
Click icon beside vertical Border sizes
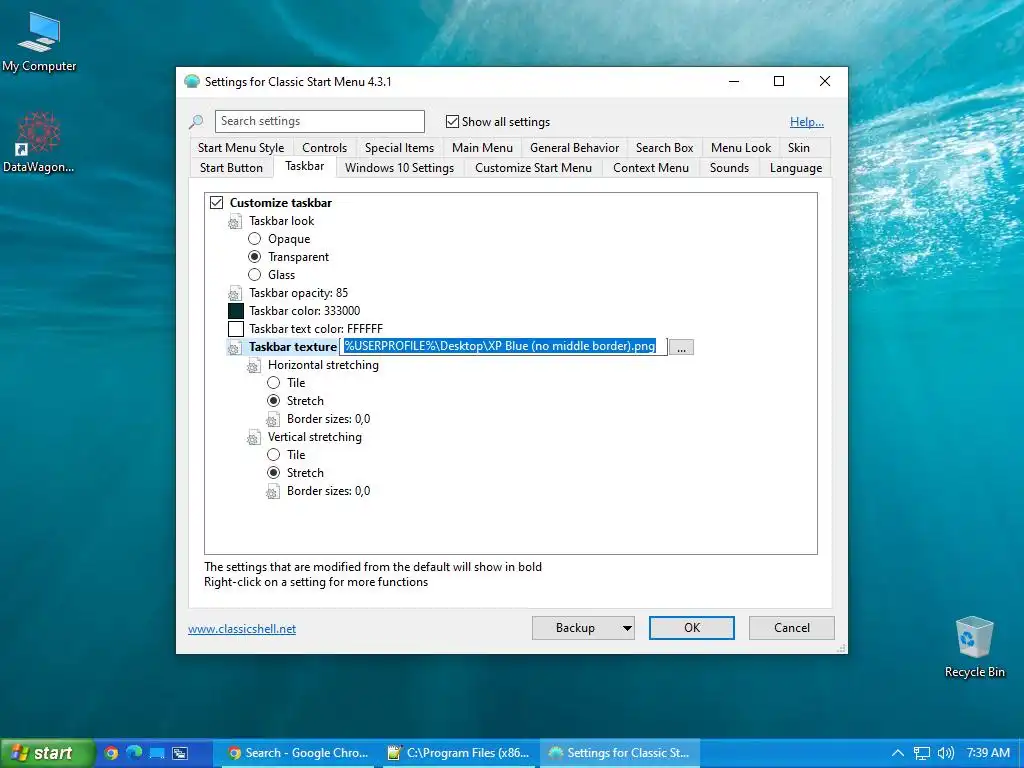pyautogui.click(x=273, y=491)
